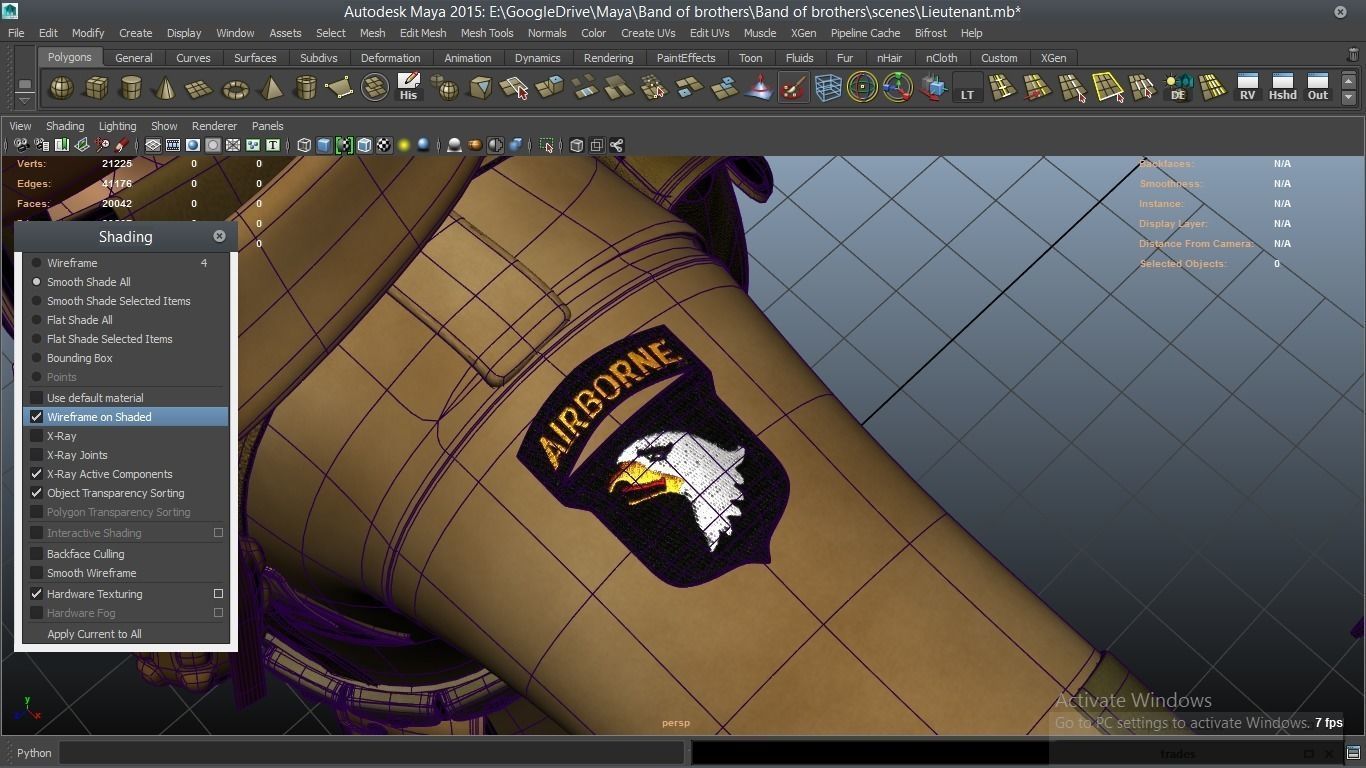Open the panel Panels menu
This screenshot has width=1366, height=768.
[267, 126]
